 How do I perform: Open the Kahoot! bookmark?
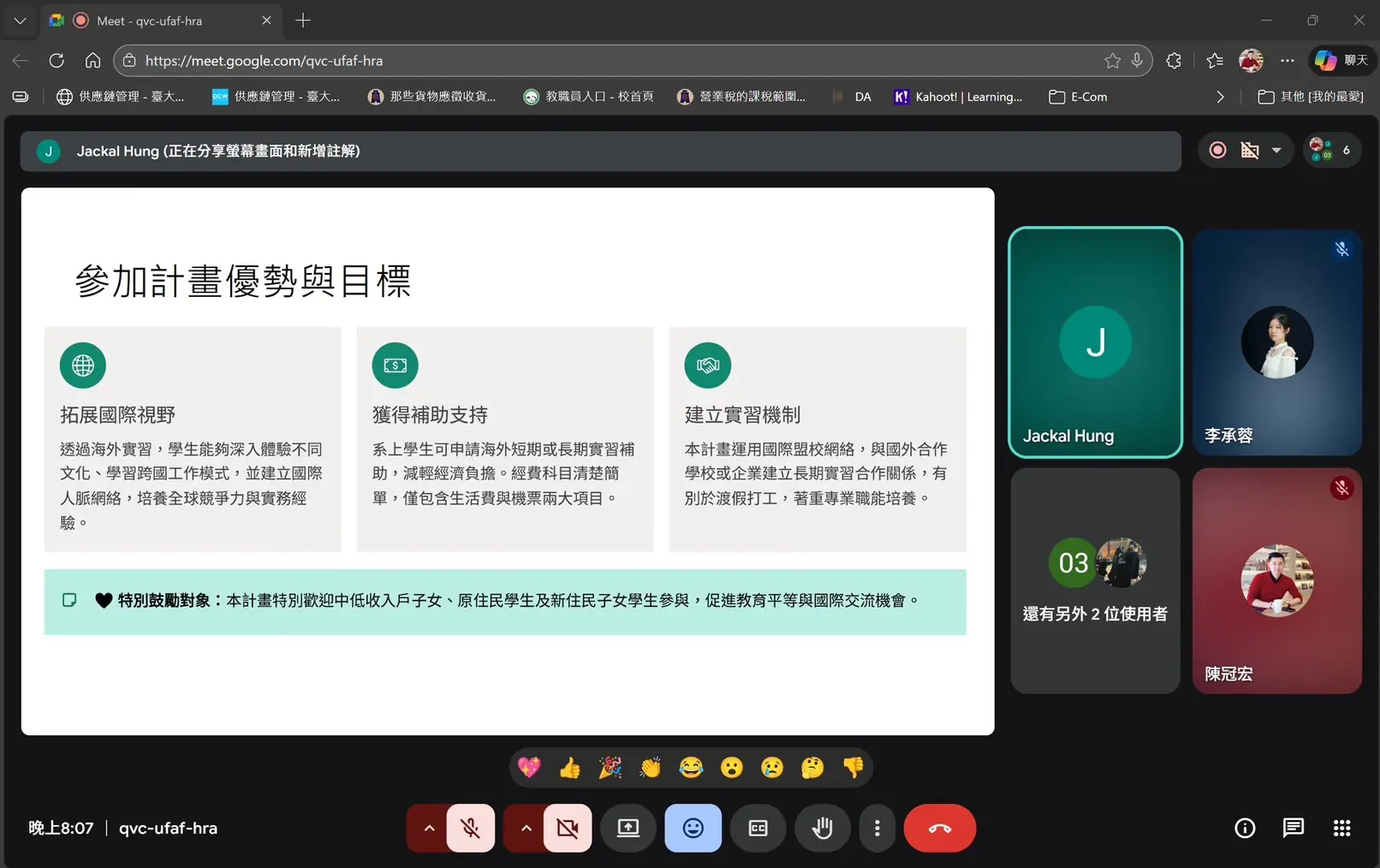pos(958,97)
